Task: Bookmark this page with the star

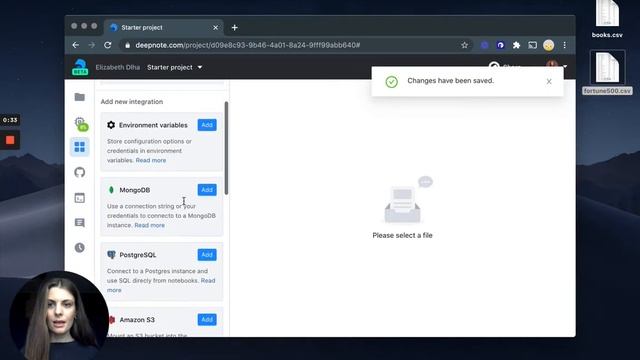Action: coord(464,45)
